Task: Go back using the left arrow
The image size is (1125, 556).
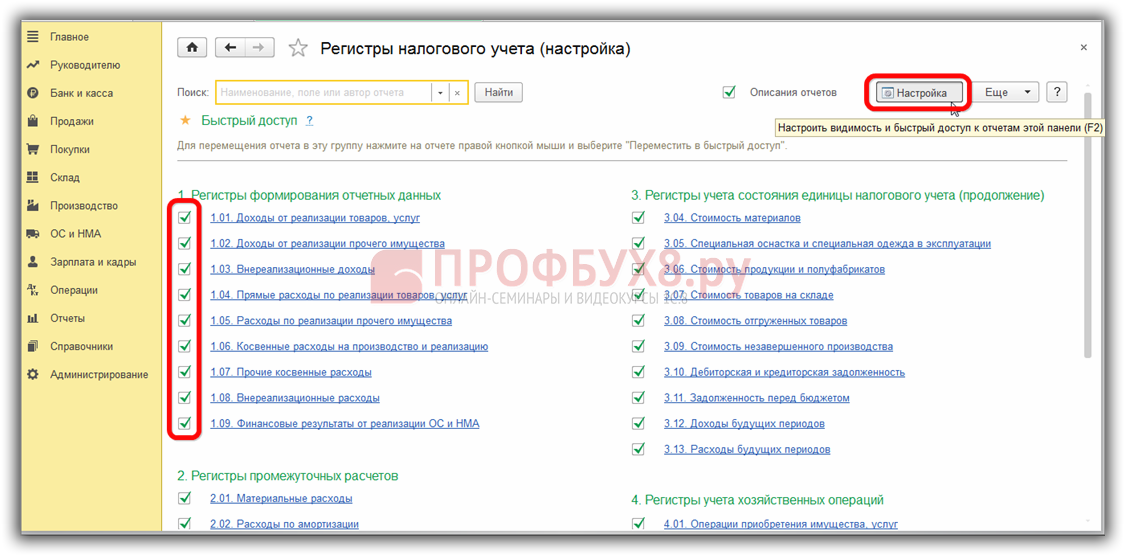Action: click(231, 48)
